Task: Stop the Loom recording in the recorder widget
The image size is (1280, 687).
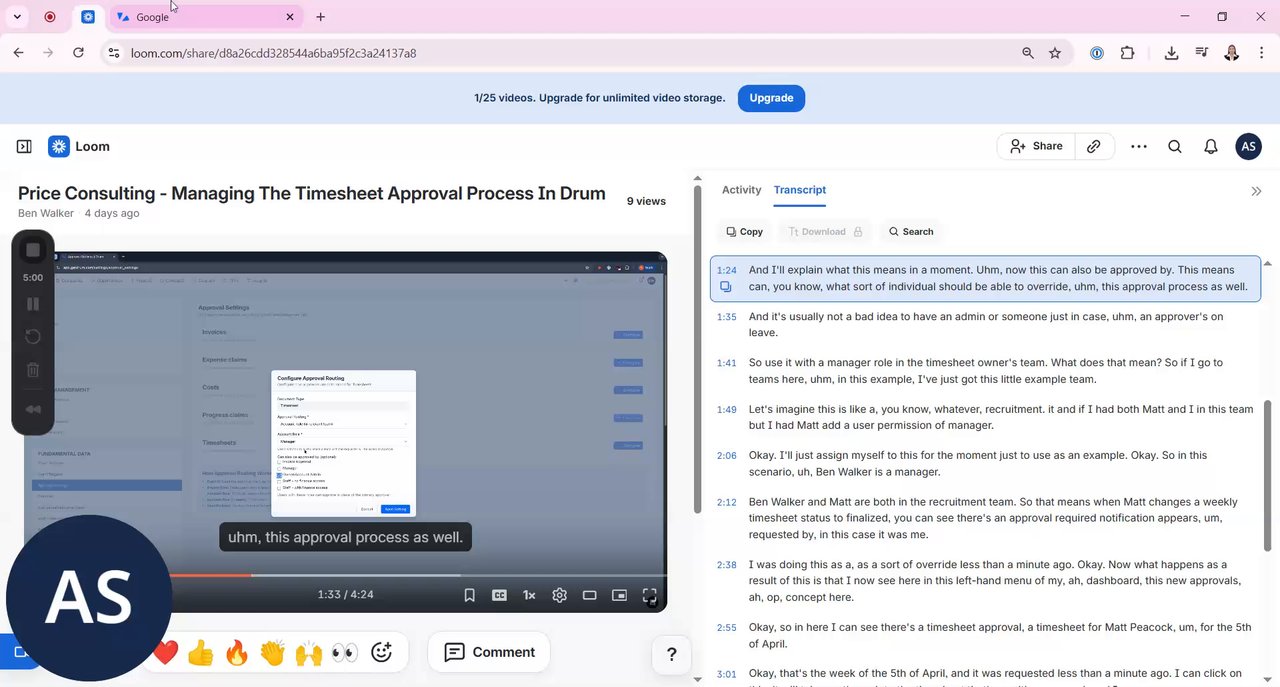Action: [33, 250]
